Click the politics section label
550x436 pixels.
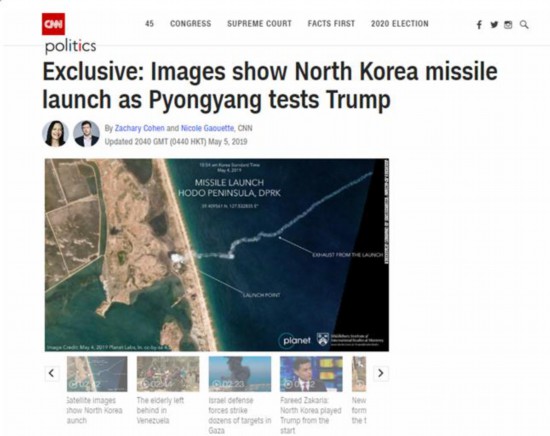tap(71, 46)
